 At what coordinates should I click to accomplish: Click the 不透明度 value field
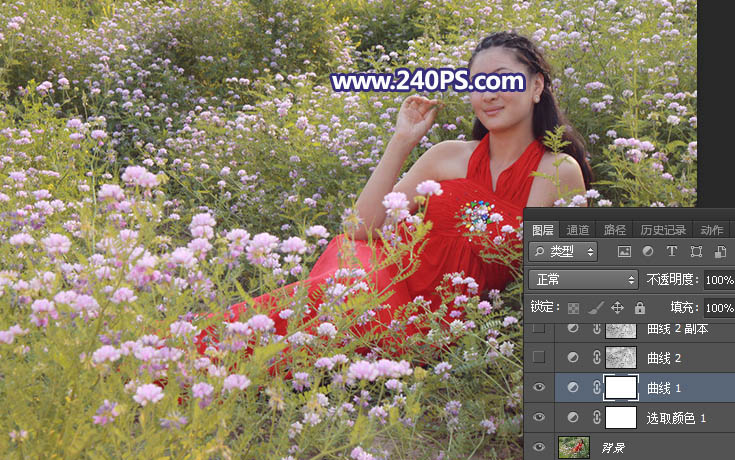point(718,280)
